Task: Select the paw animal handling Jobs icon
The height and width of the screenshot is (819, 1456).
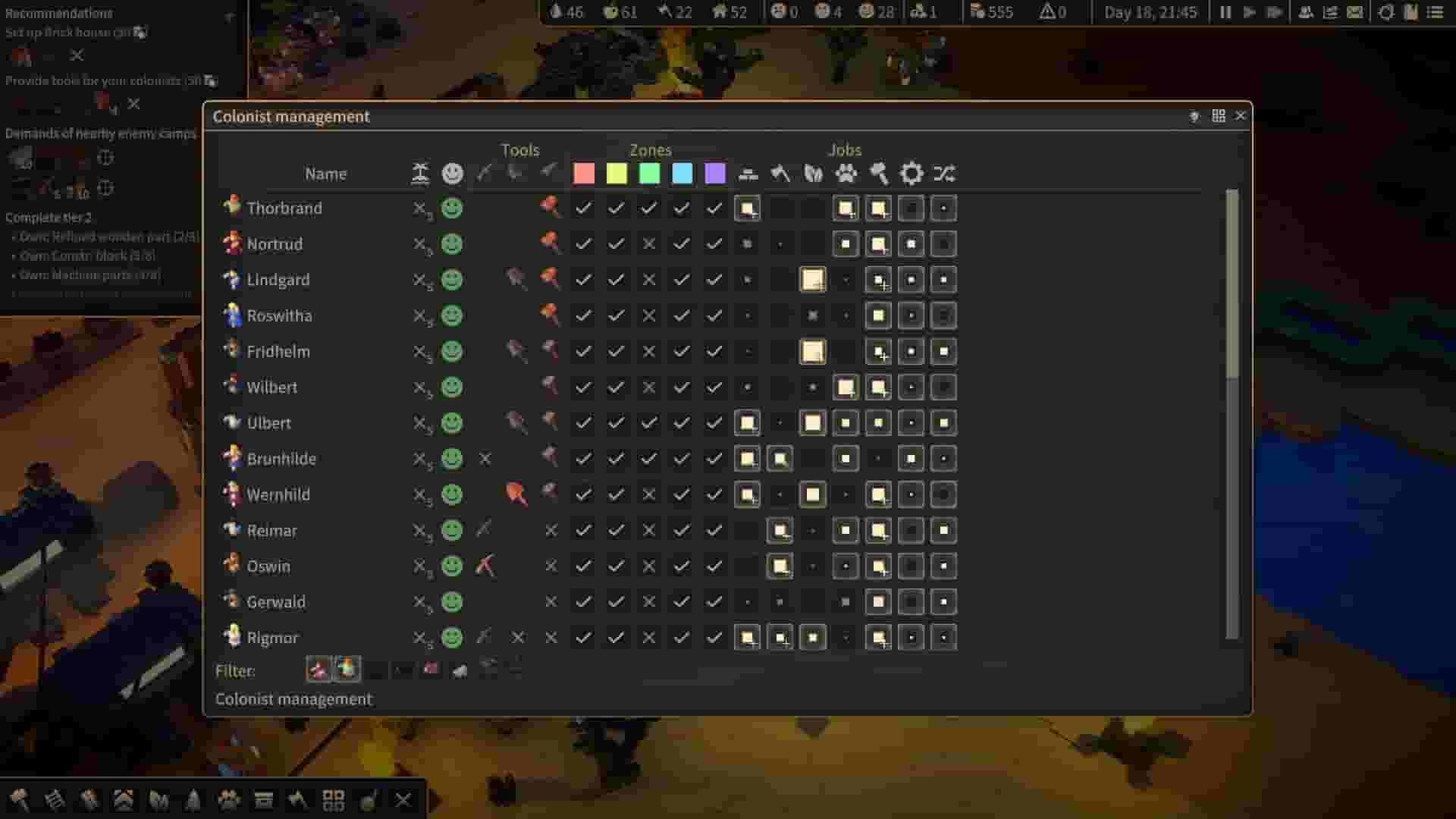Action: pyautogui.click(x=846, y=174)
